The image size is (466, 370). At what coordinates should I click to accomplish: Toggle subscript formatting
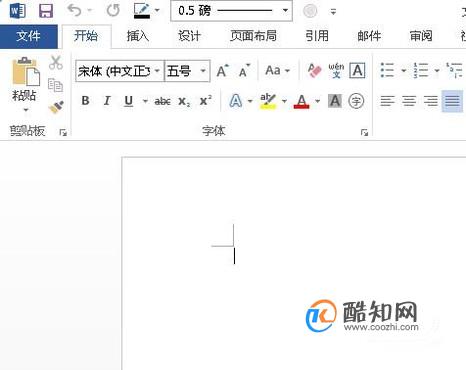point(184,101)
